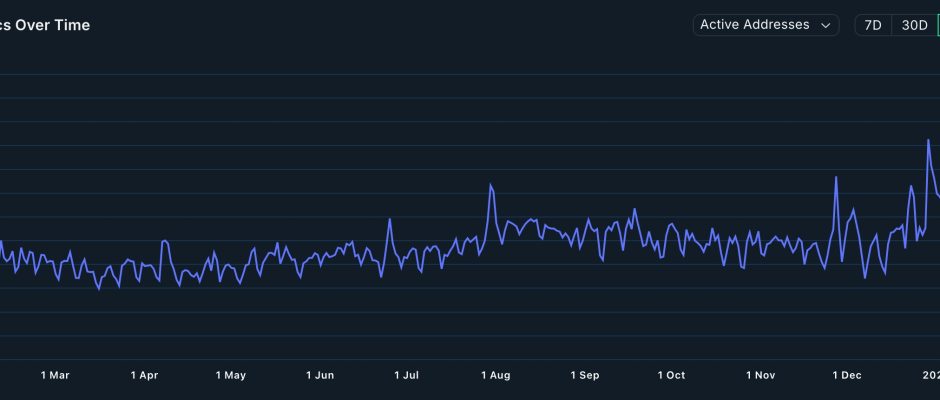Choose the 1 Oct date marker

(671, 375)
